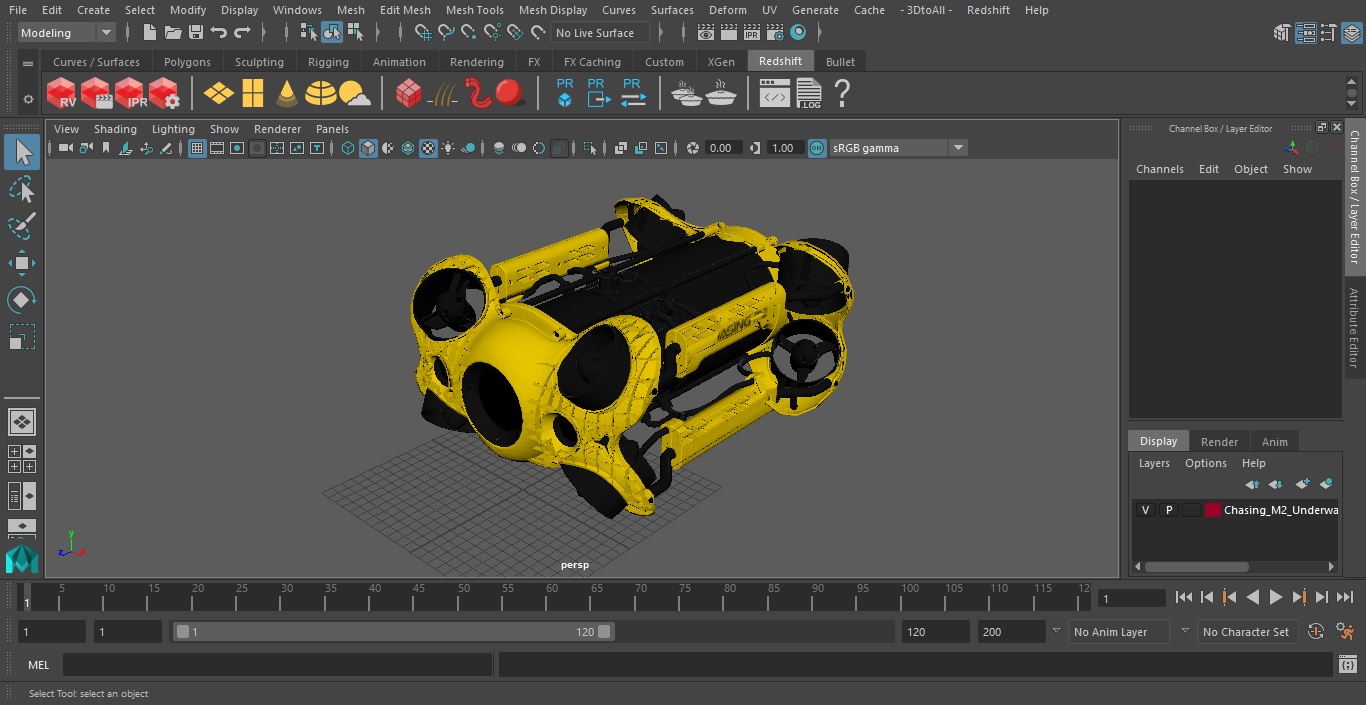The height and width of the screenshot is (705, 1366).
Task: Choose the Lasso select tool
Action: 21,189
